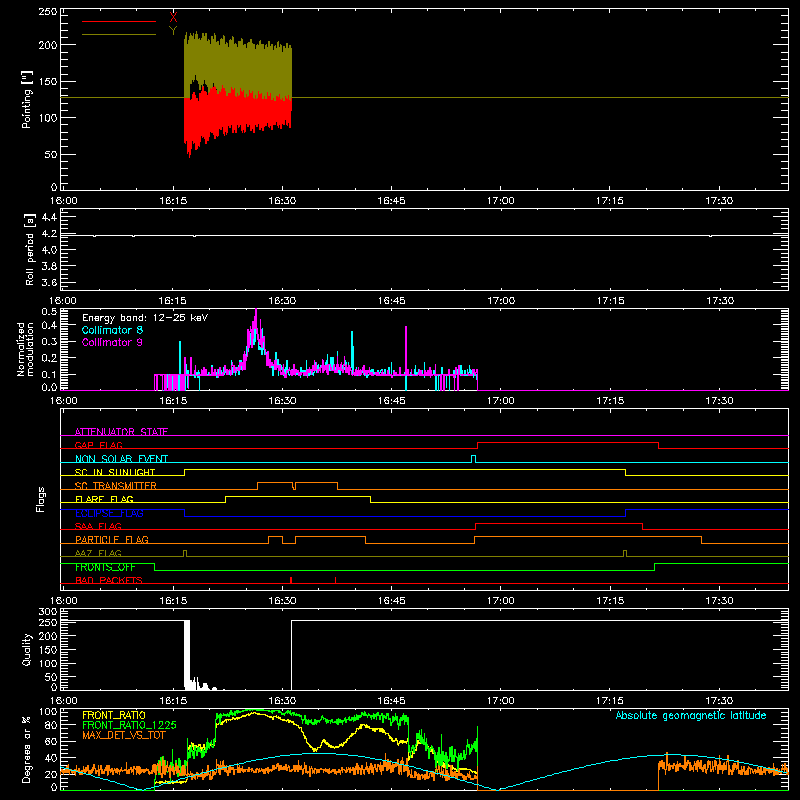800x800 pixels.
Task: Select the yellow FRONT_RATIO legend label
Action: [114, 715]
